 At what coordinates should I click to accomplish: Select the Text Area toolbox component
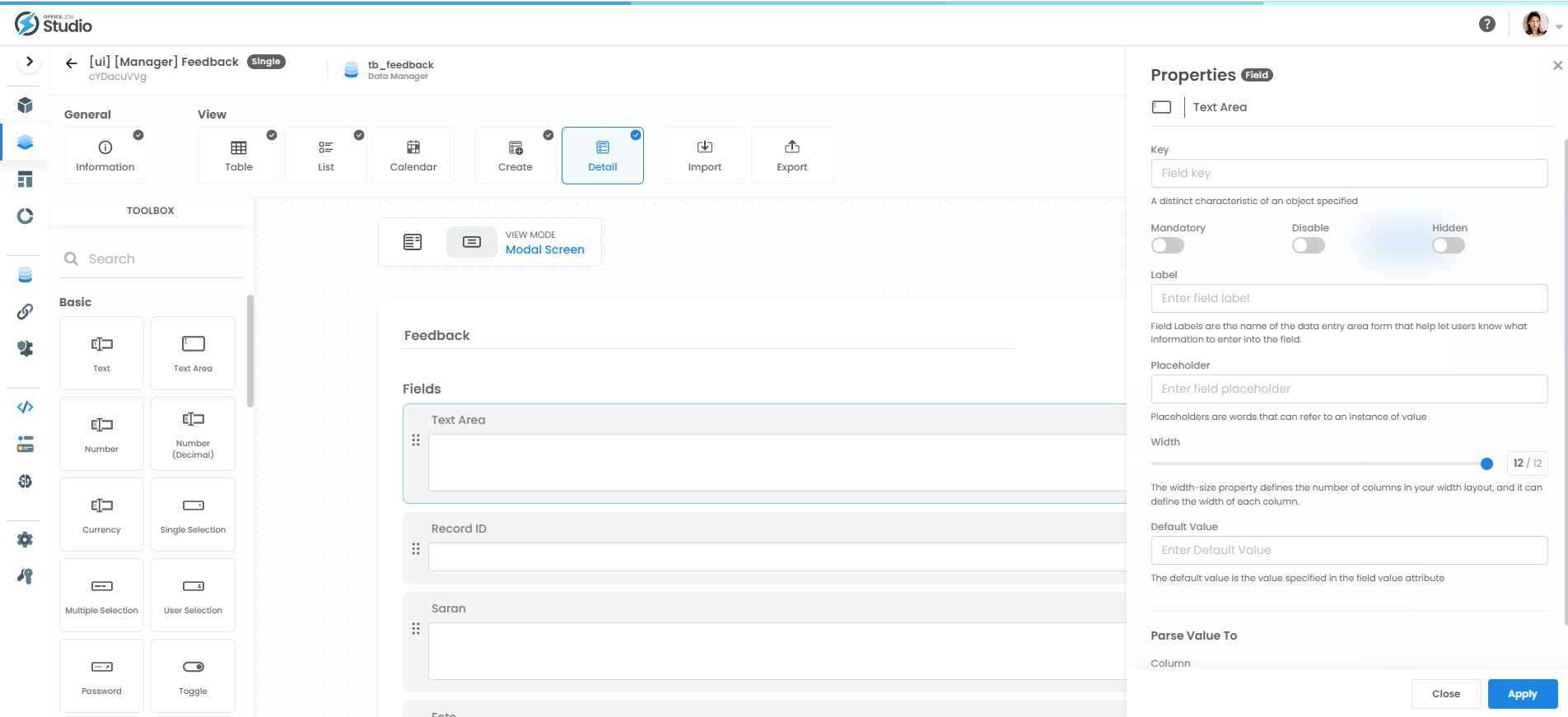tap(193, 353)
